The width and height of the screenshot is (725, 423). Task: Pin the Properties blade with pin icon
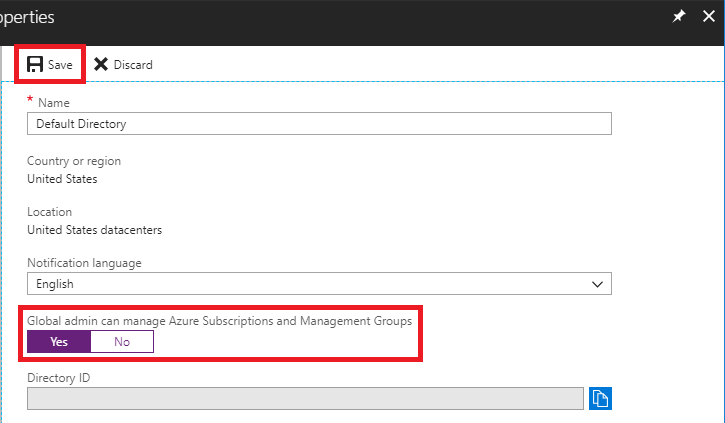tap(679, 17)
